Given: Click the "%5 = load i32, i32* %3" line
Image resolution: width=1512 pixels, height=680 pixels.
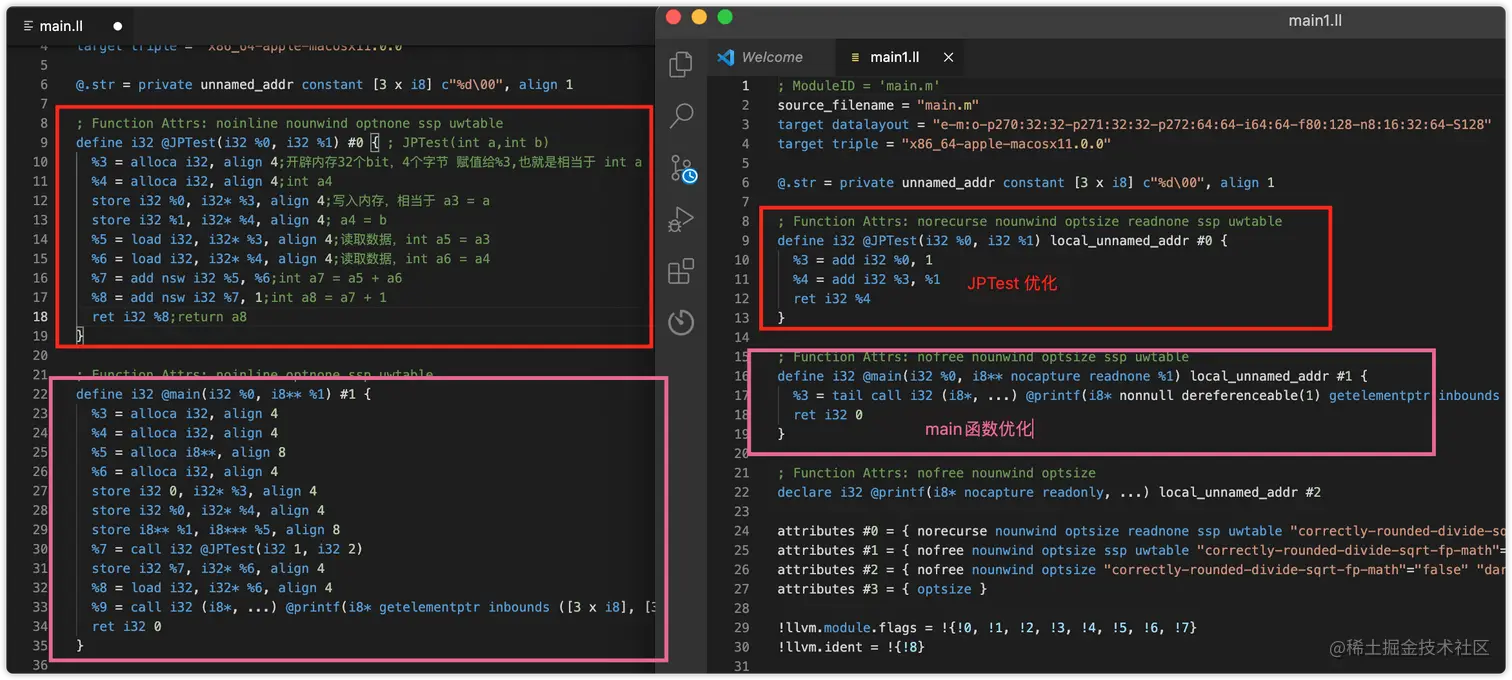Looking at the screenshot, I should coord(290,239).
